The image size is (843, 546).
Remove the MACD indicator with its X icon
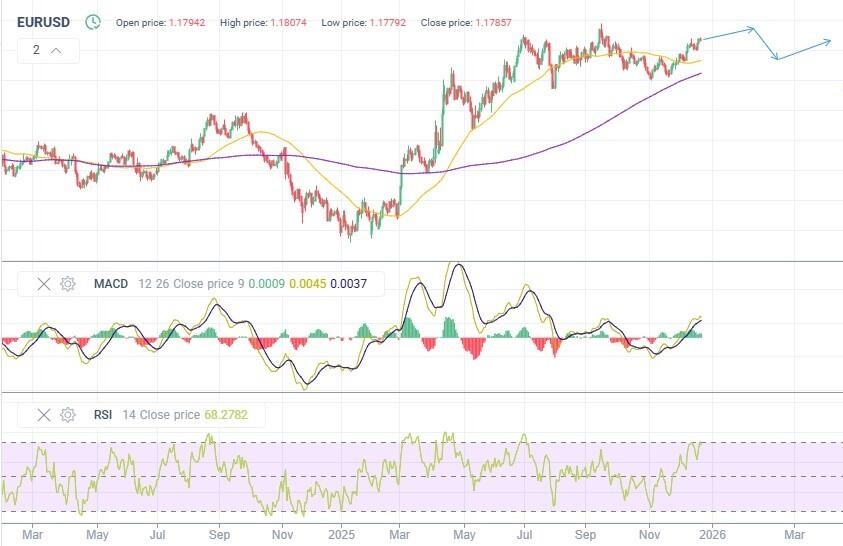43,284
